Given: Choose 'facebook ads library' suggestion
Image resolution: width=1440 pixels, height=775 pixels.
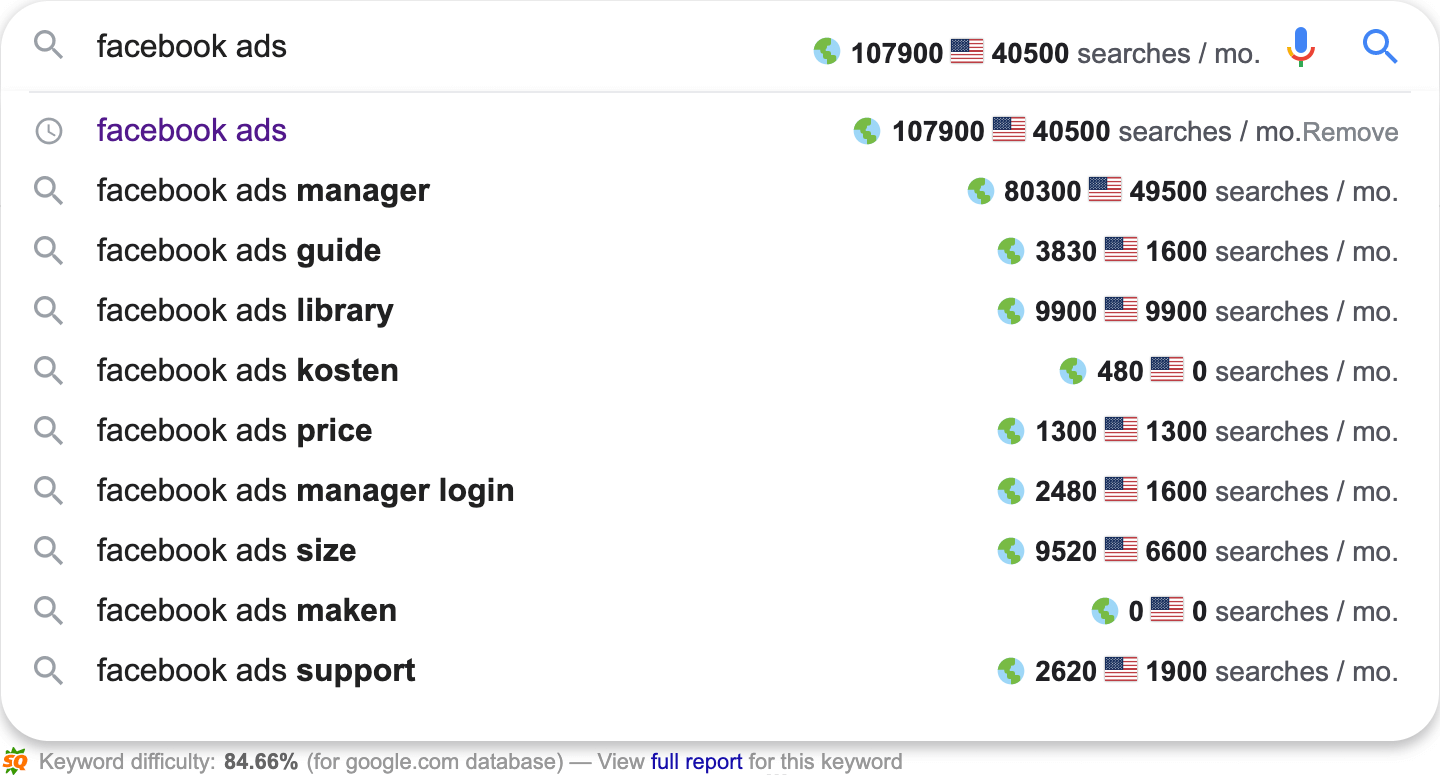Looking at the screenshot, I should pyautogui.click(x=720, y=311).
